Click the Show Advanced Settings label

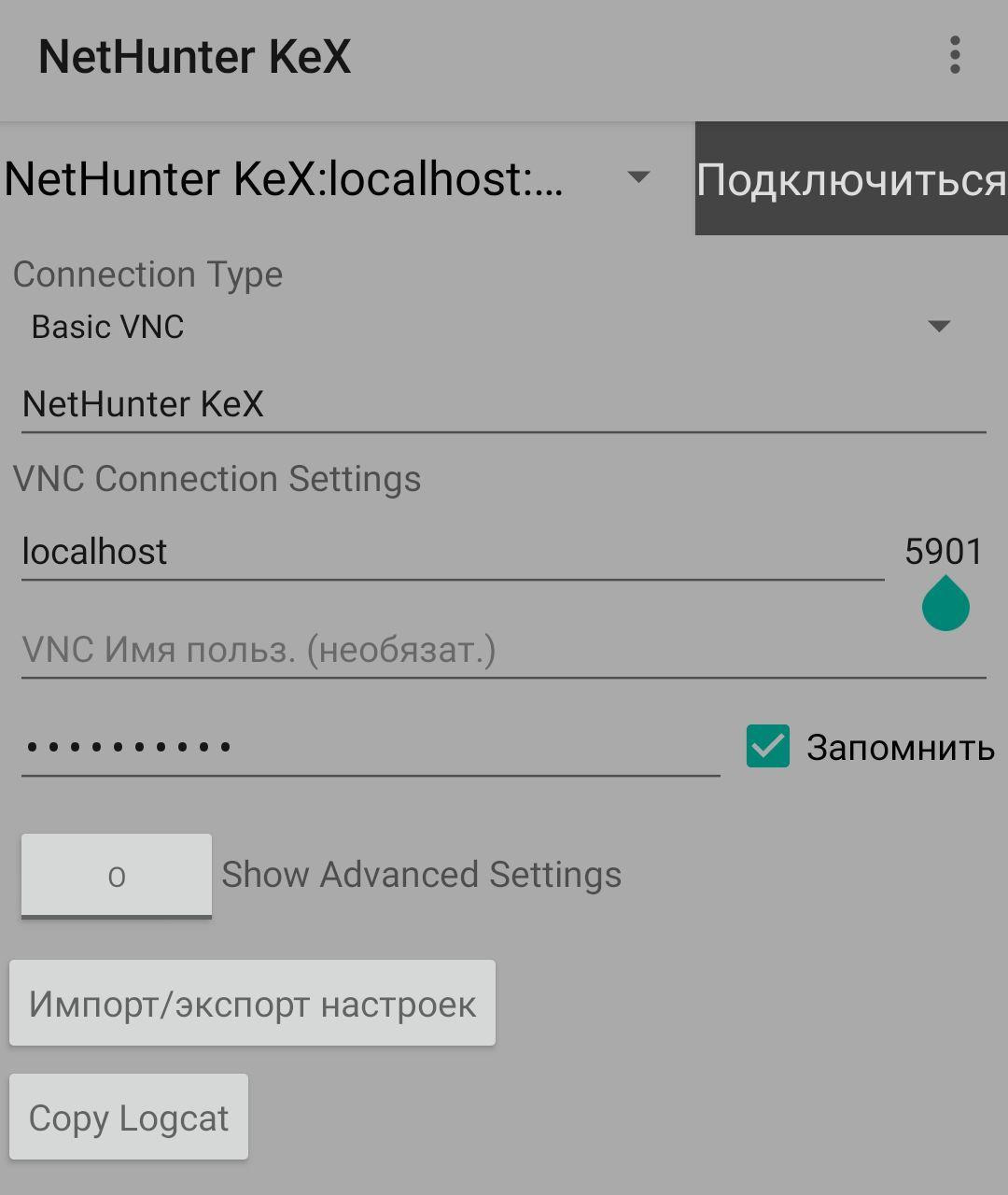422,875
